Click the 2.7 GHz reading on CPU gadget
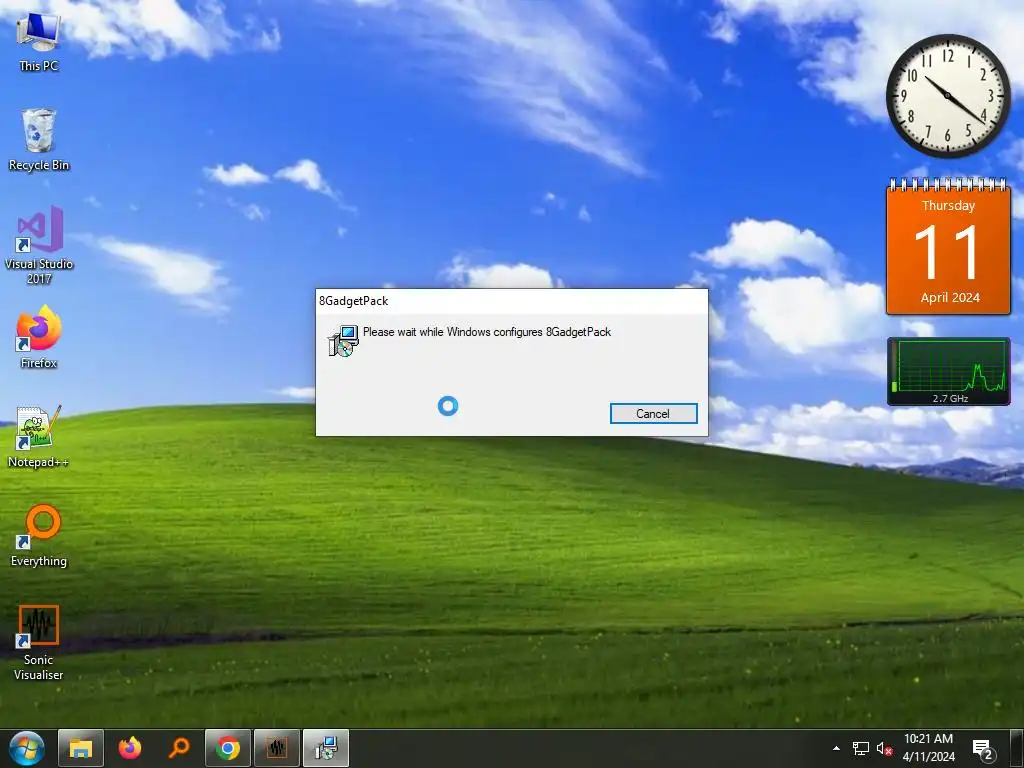1024x768 pixels. [x=950, y=398]
